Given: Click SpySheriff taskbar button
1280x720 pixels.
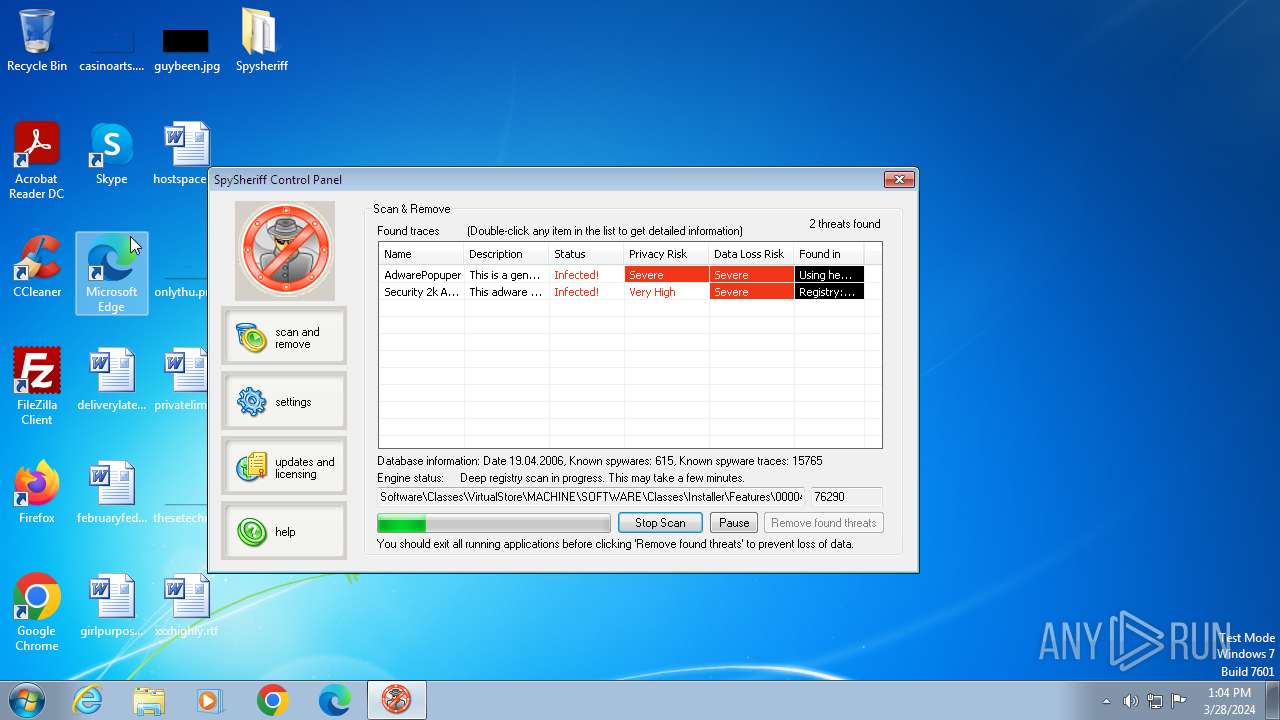Looking at the screenshot, I should (x=397, y=700).
